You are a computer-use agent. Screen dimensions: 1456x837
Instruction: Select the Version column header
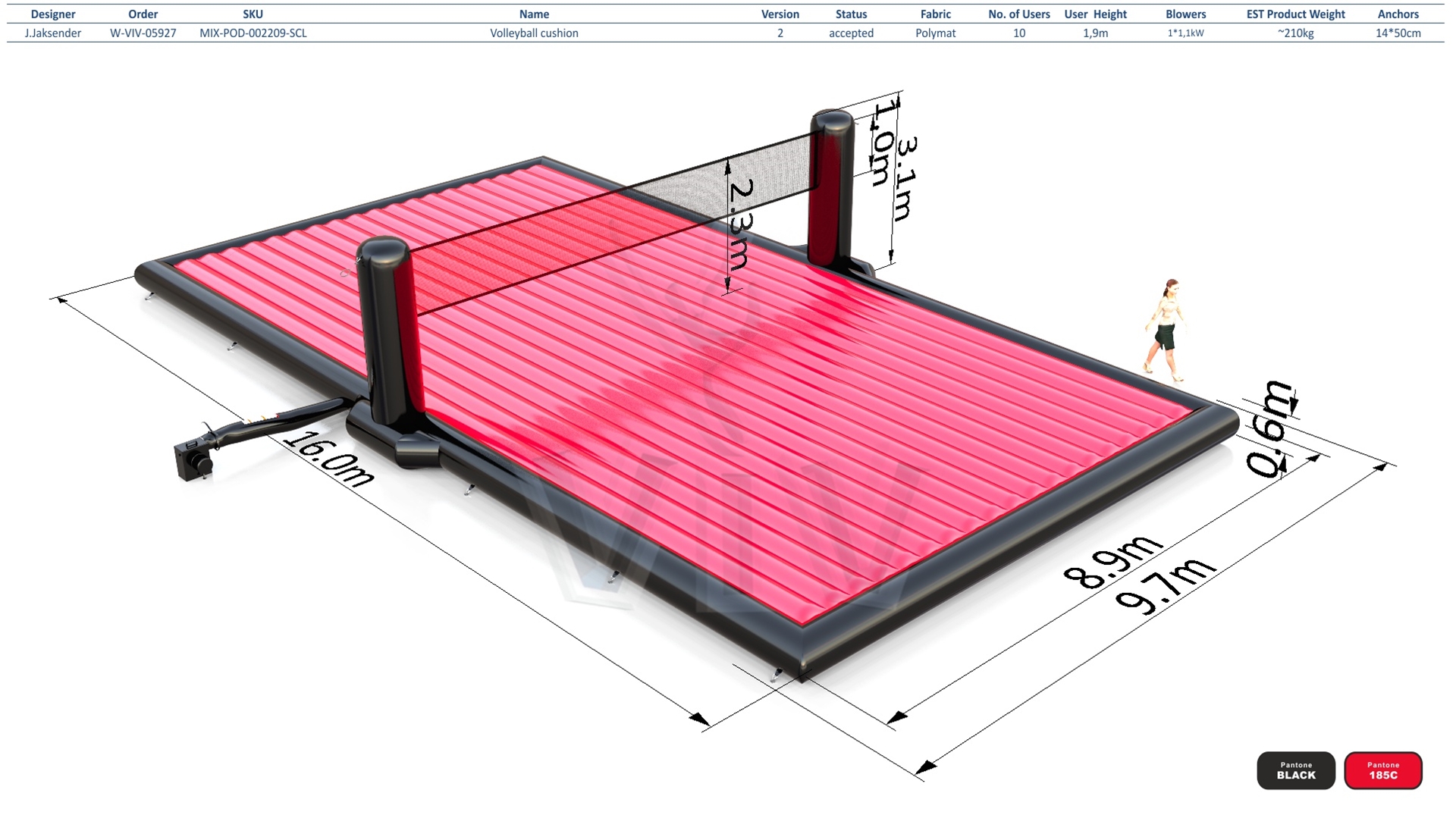(x=780, y=14)
